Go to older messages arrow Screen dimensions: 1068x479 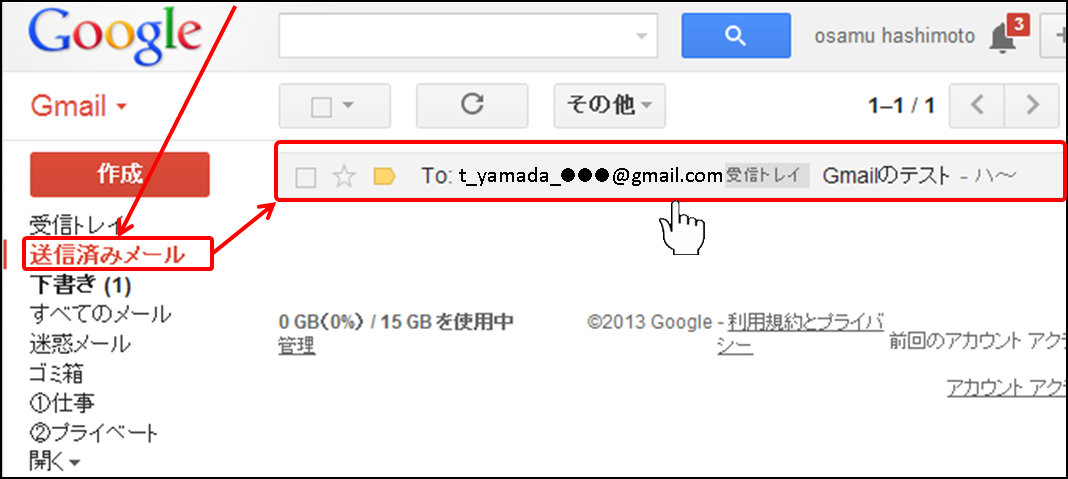coord(1033,106)
